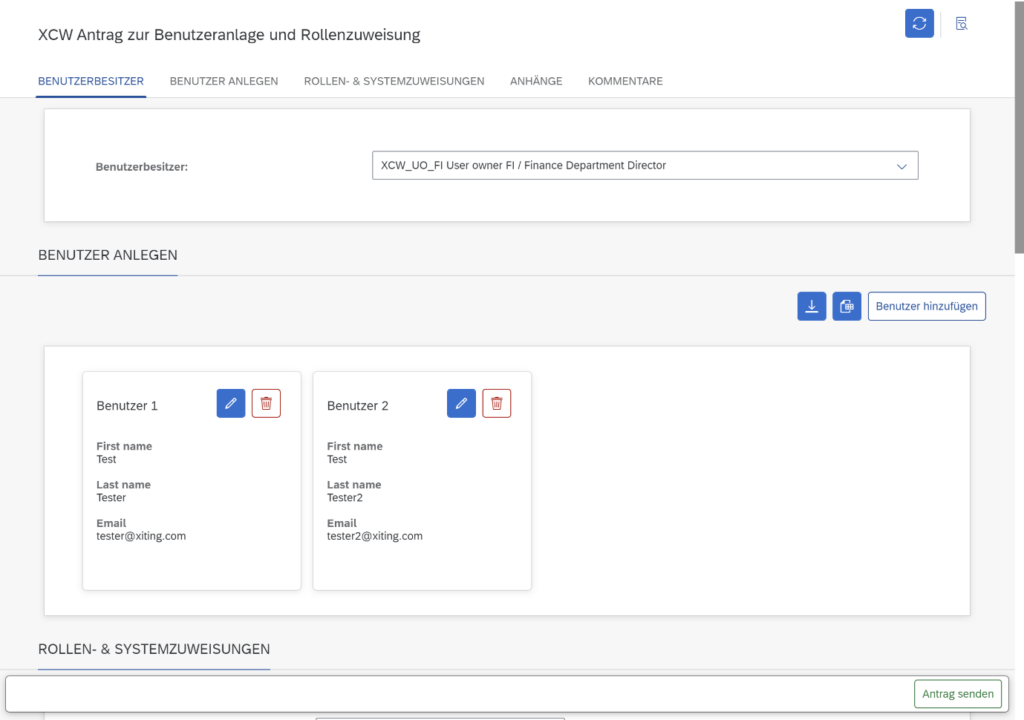Go to the ANHÄNGE tab

click(536, 81)
